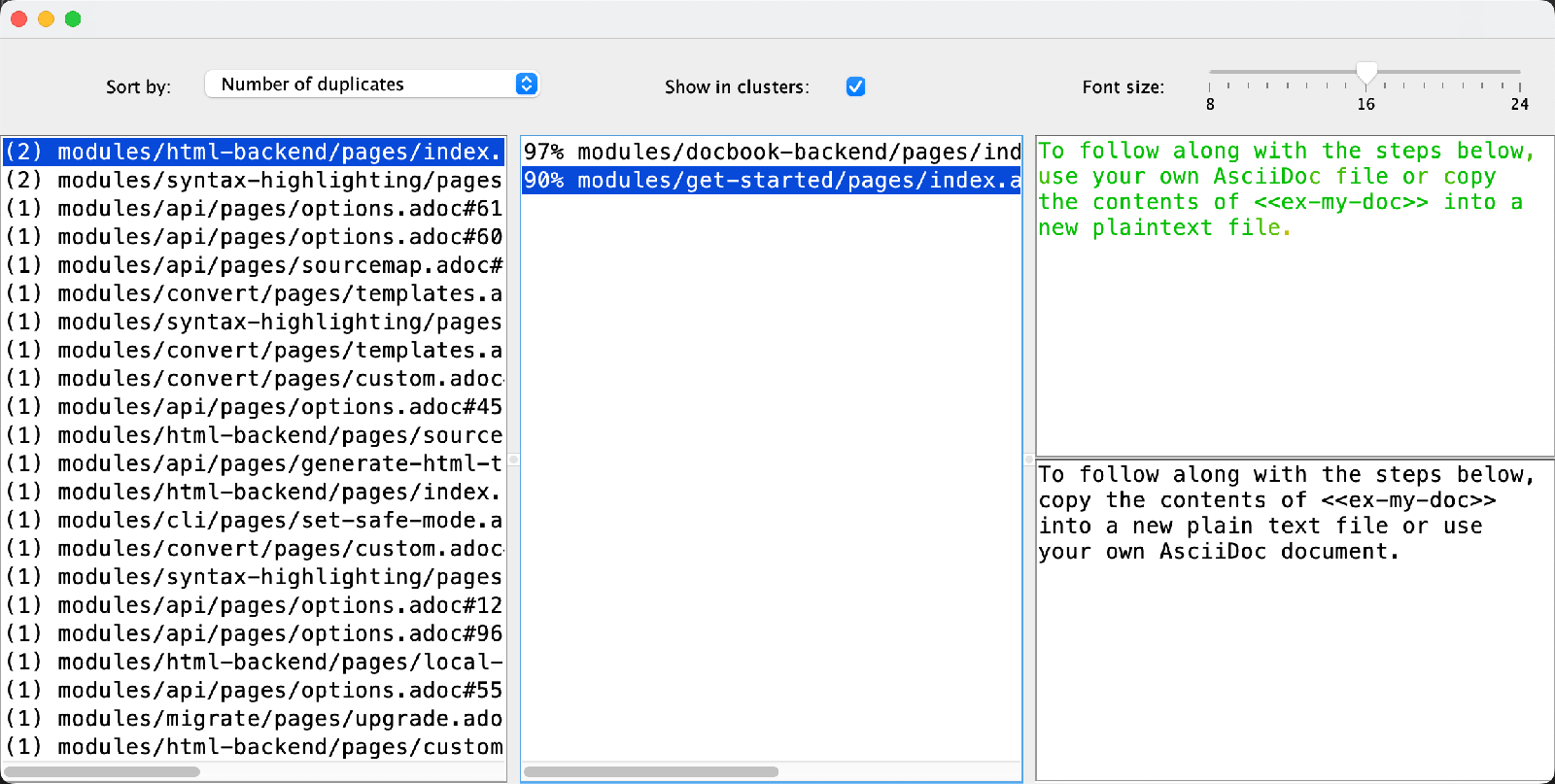Close the window using the red button
1555x784 pixels.
18,18
